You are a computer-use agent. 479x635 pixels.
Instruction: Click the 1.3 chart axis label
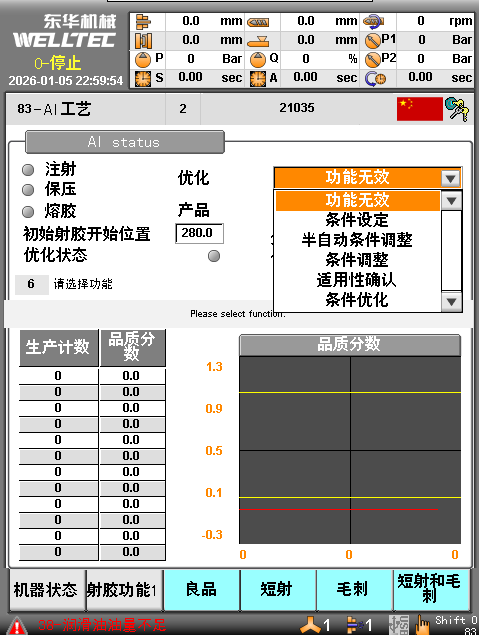click(214, 367)
